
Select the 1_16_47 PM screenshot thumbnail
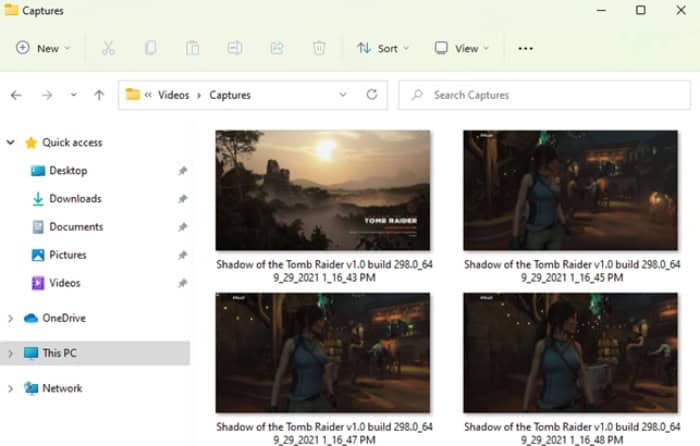(x=323, y=353)
